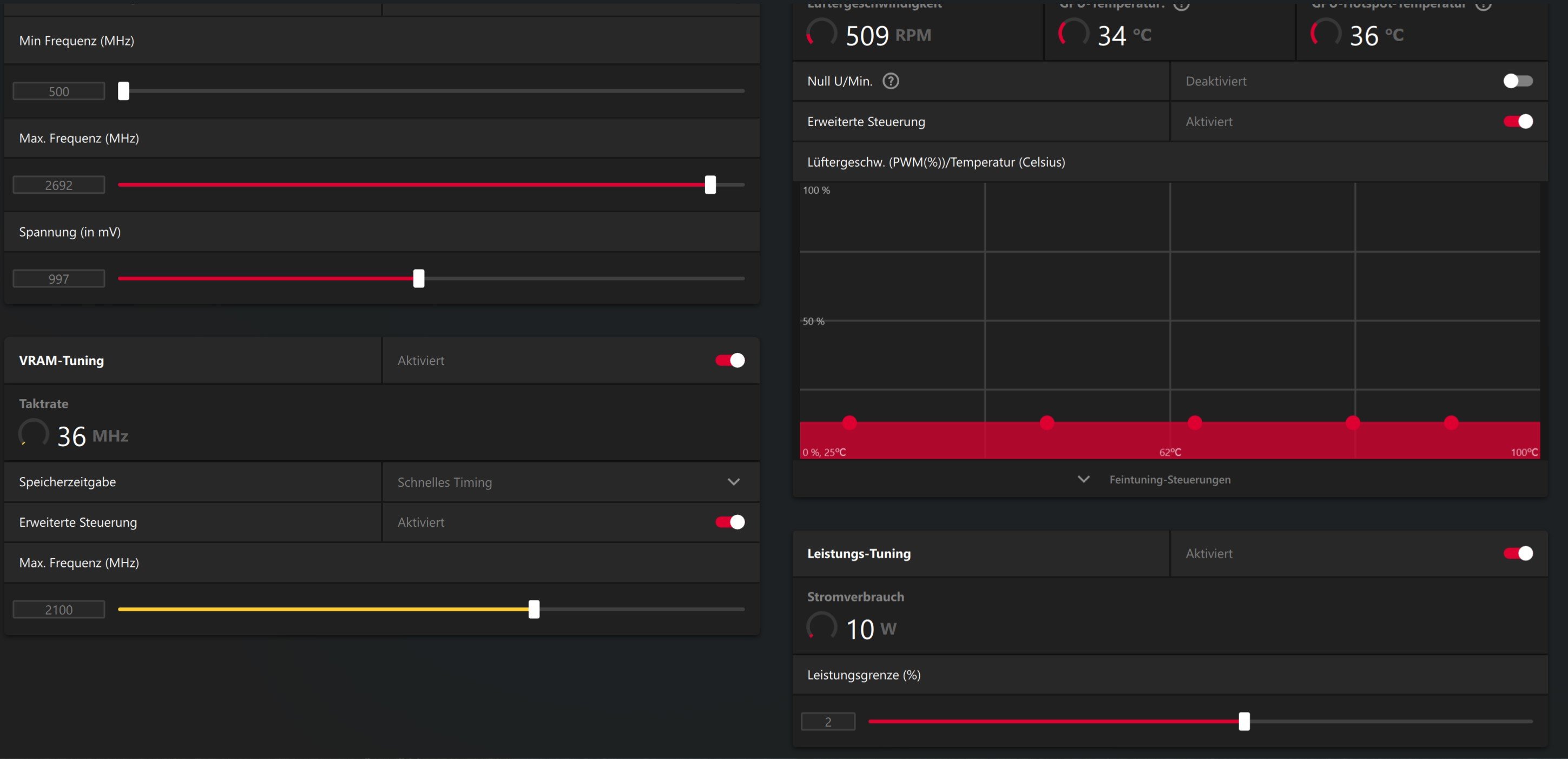Click Min Frequenz value field 500
1568x759 pixels.
[59, 91]
